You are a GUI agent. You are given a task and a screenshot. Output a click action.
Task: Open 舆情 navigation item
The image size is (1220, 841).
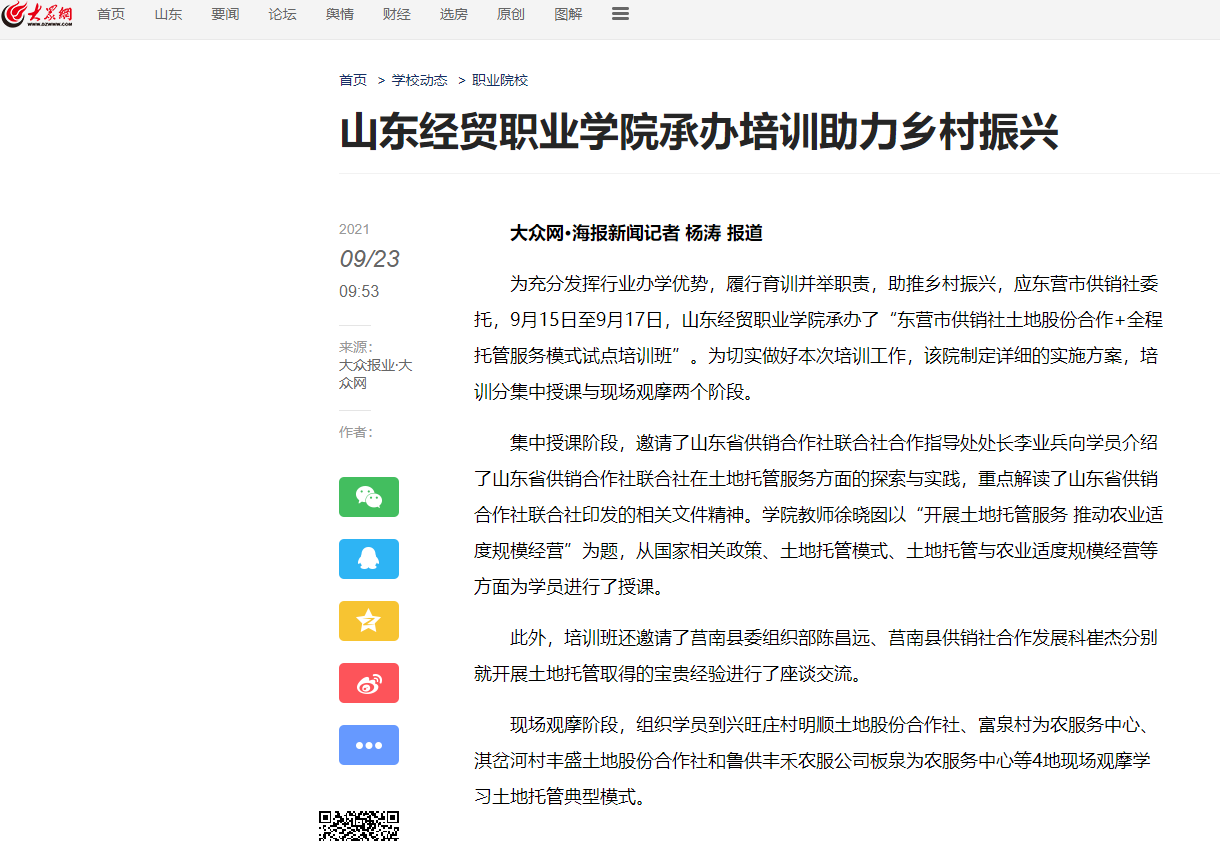(339, 14)
